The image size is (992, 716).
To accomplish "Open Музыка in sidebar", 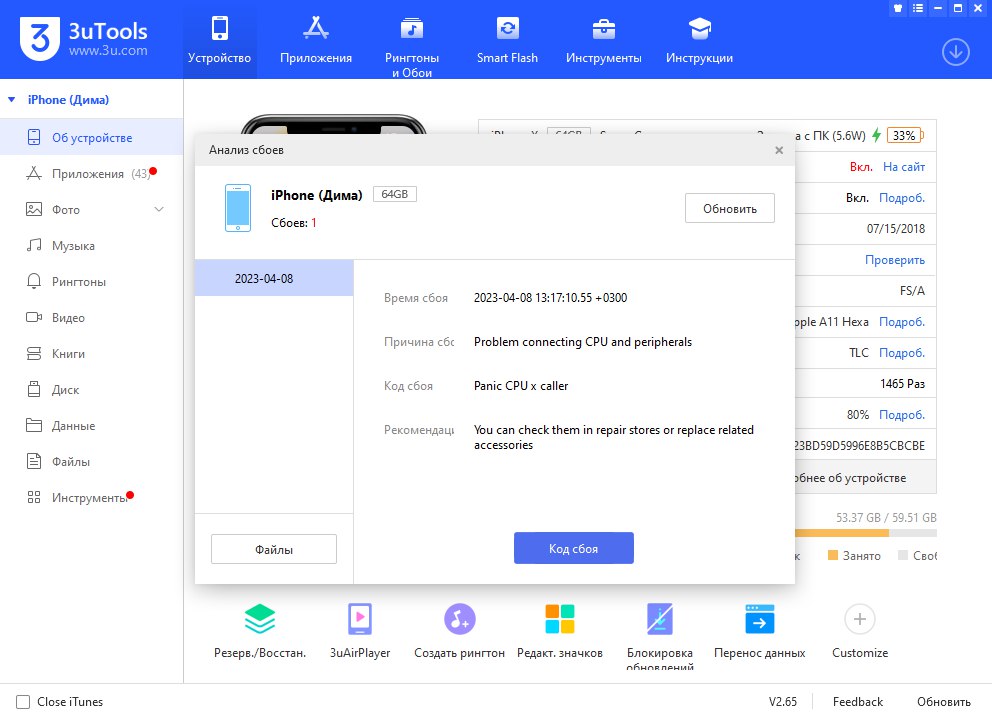I will 92,245.
